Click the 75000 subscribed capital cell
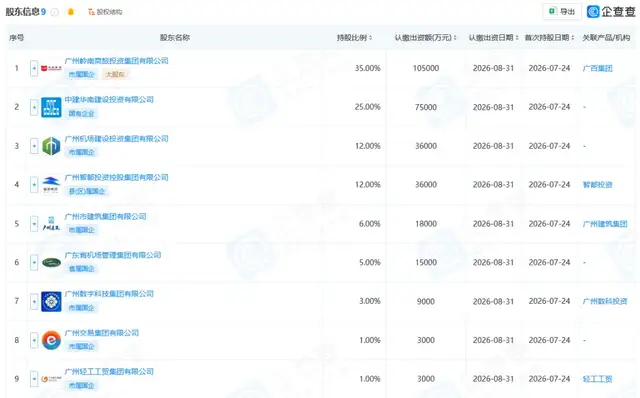Viewport: 640px width, 398px height. pyautogui.click(x=426, y=107)
